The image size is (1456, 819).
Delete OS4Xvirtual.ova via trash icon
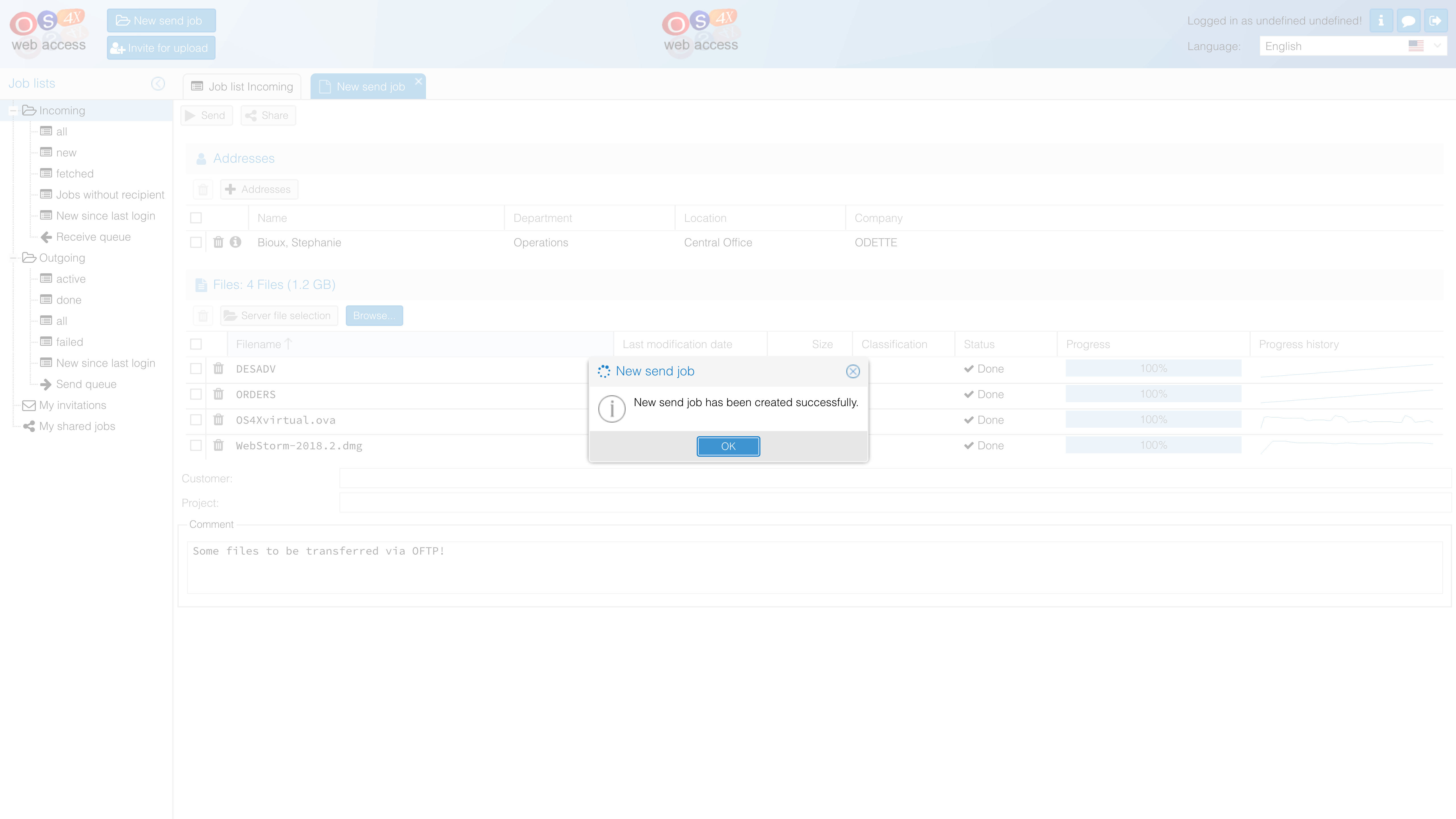click(x=218, y=419)
